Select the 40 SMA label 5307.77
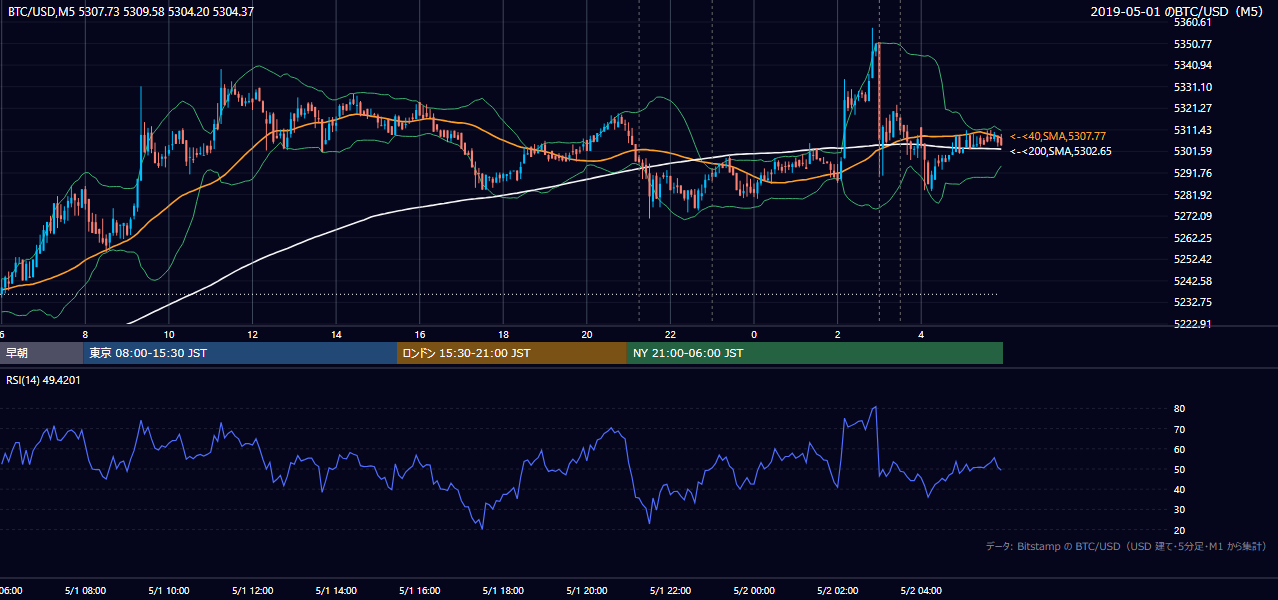Viewport: 1278px width, 600px height. coord(1058,136)
